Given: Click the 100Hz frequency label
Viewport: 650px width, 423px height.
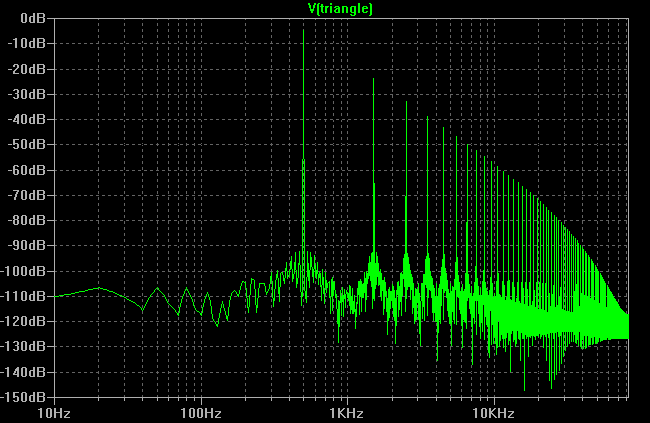Looking at the screenshot, I should click(201, 413).
